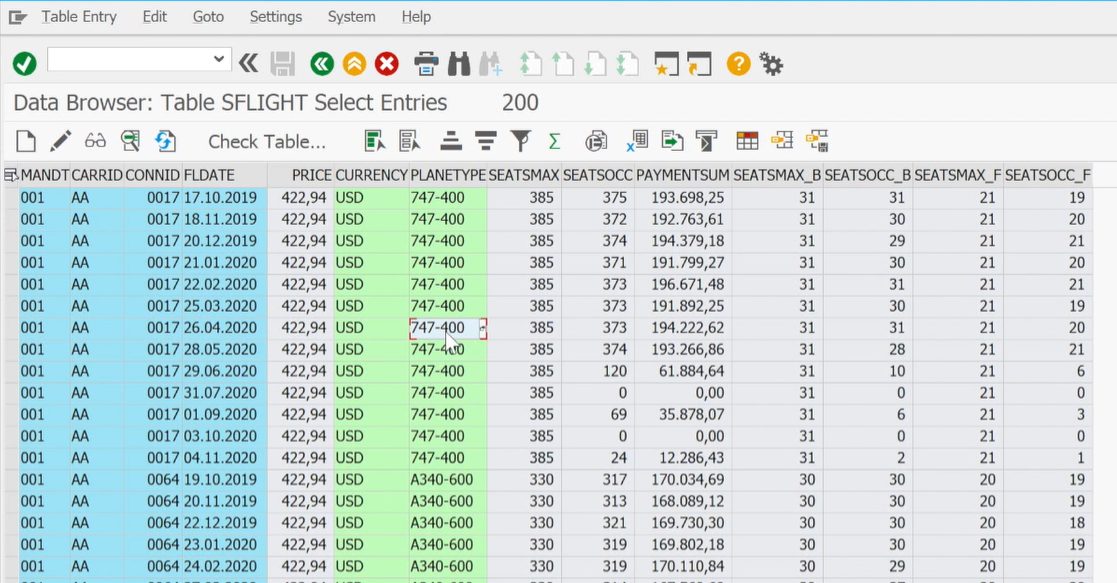
Task: Click the red Cancel icon
Action: [387, 64]
